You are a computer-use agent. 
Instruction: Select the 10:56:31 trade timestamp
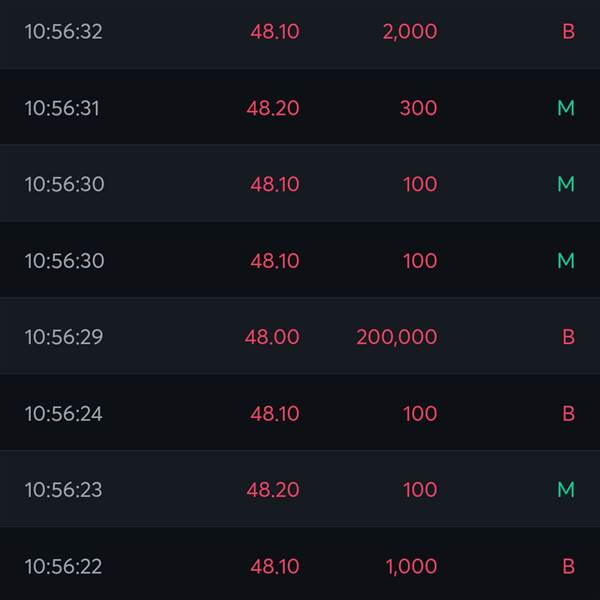pos(62,108)
